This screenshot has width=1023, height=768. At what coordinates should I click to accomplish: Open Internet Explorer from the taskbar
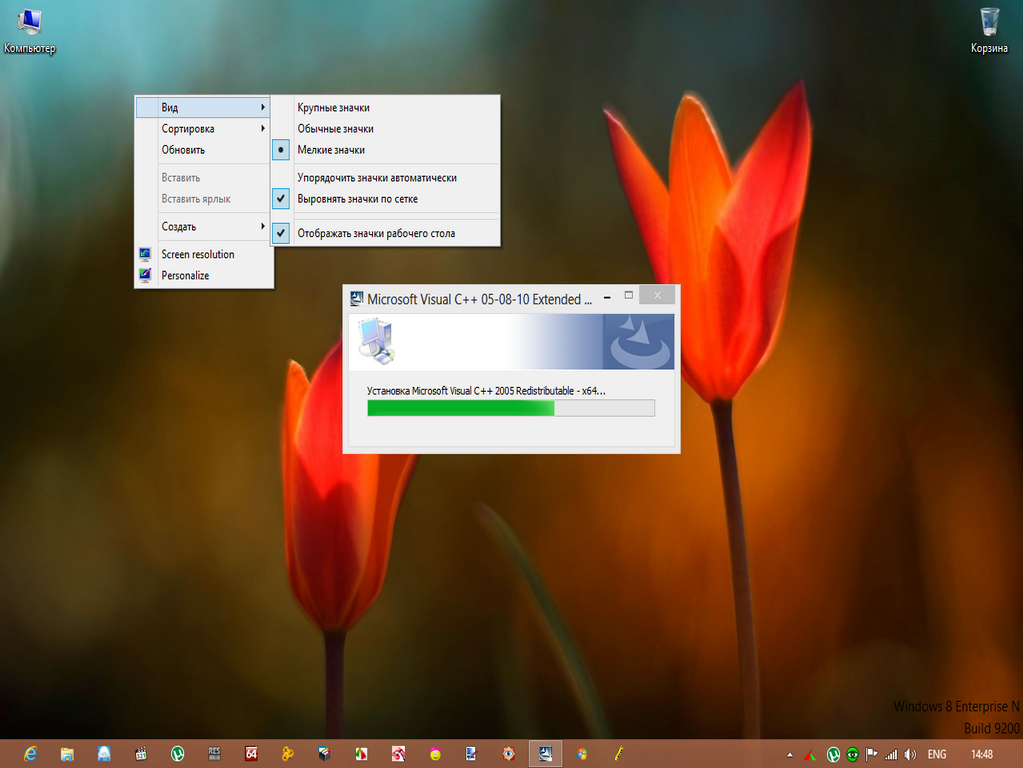30,753
